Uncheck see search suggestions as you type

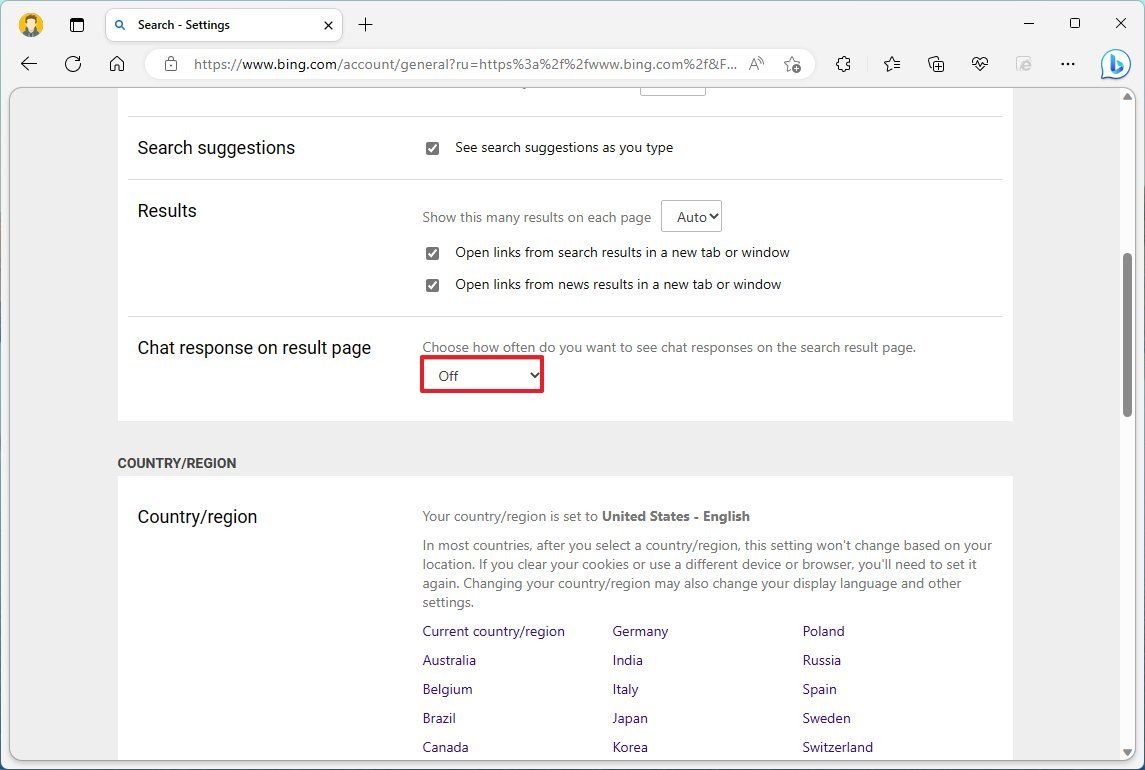coord(432,147)
